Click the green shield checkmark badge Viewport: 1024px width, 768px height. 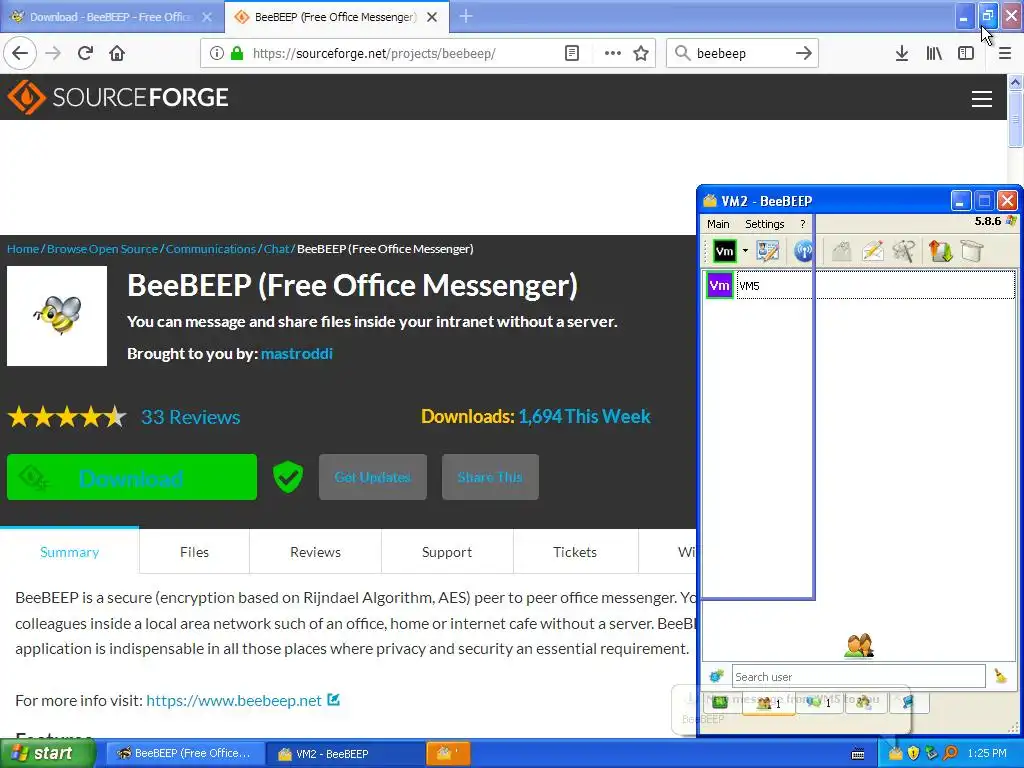287,476
